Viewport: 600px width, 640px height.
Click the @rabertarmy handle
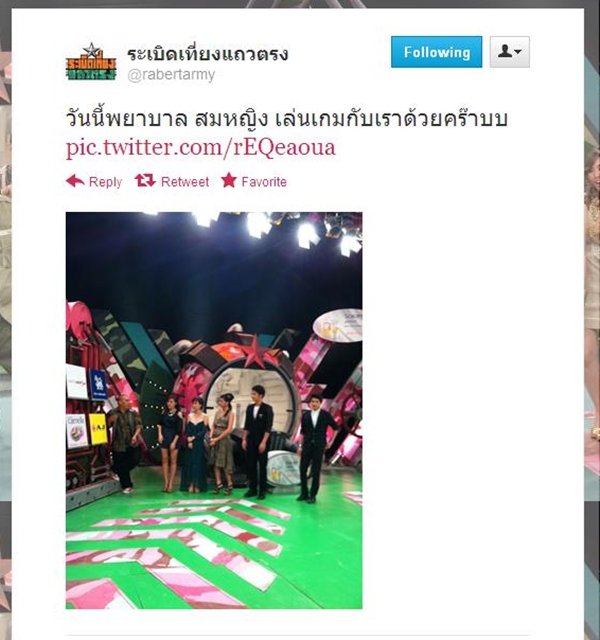click(171, 75)
